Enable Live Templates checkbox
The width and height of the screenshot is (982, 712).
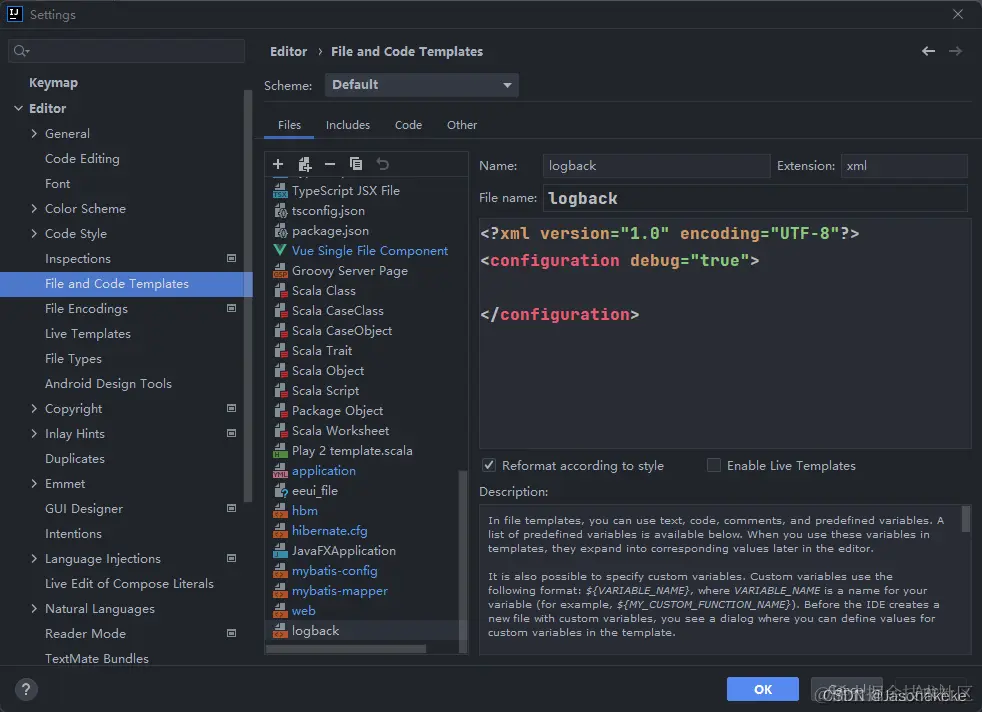tap(713, 465)
